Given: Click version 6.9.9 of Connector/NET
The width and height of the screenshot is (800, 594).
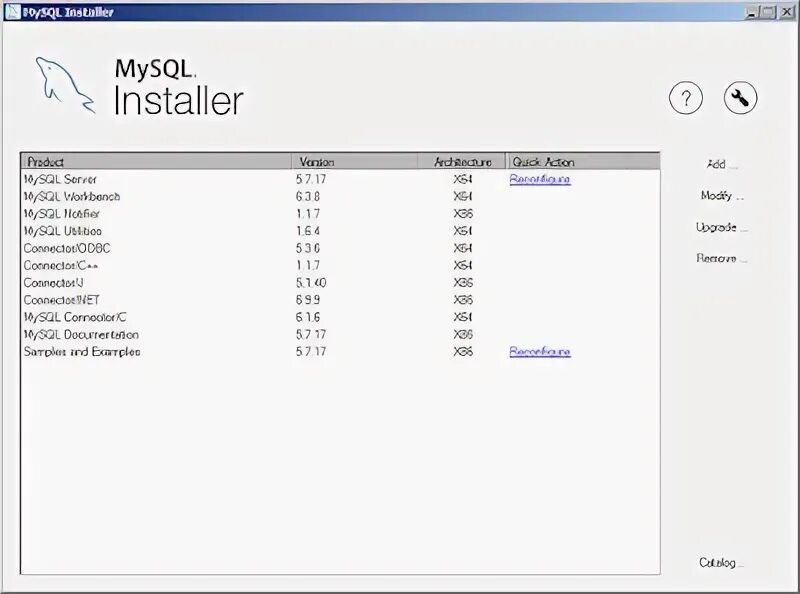Looking at the screenshot, I should click(308, 300).
